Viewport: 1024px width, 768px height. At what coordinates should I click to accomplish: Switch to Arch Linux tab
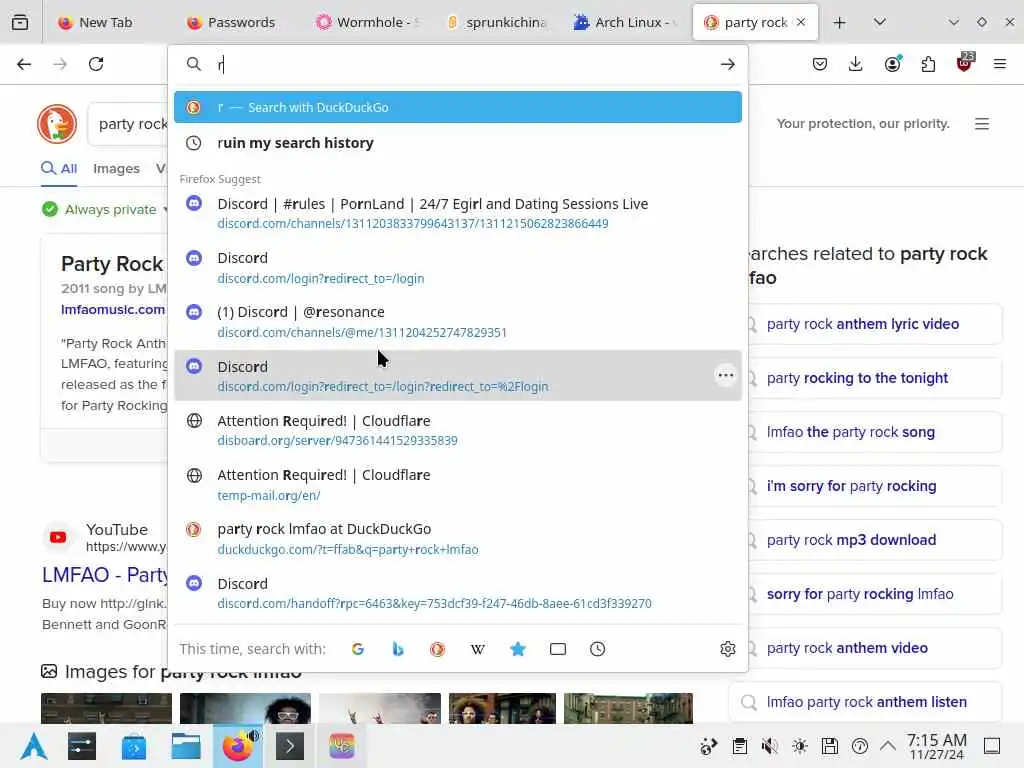coord(625,22)
